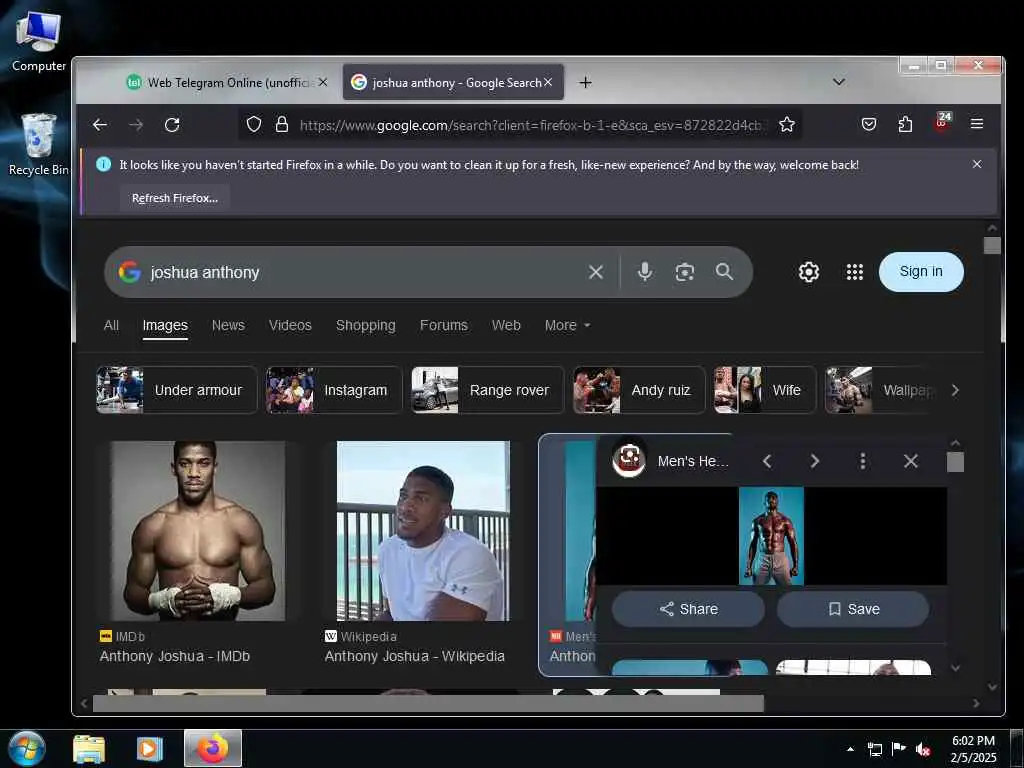This screenshot has width=1024, height=768.
Task: Filter images by Instagram chip
Action: click(334, 390)
